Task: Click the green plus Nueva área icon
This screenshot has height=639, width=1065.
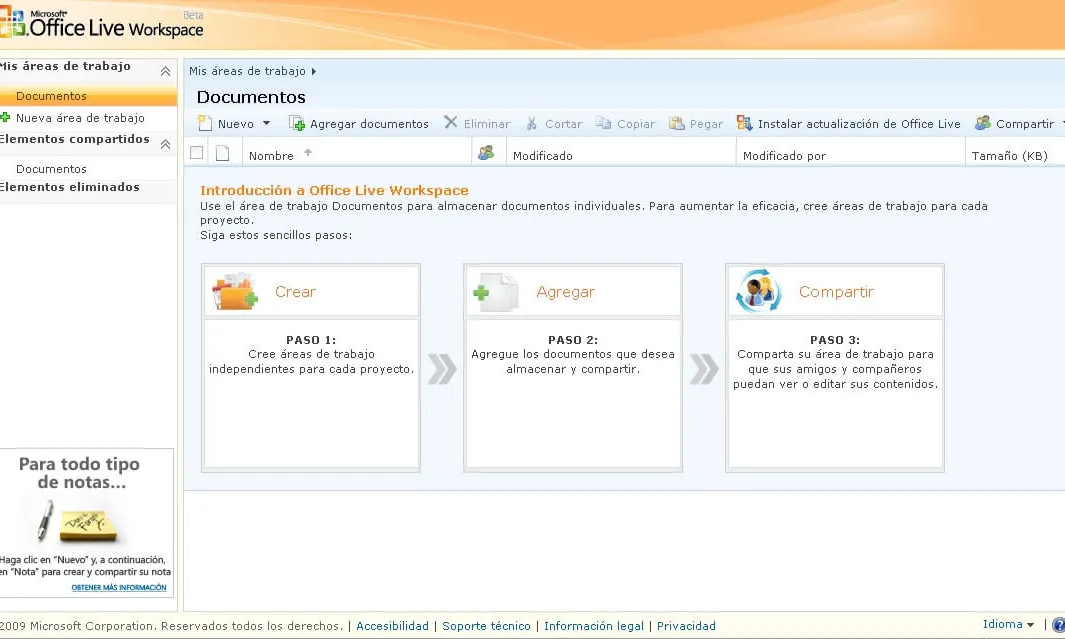Action: point(5,117)
